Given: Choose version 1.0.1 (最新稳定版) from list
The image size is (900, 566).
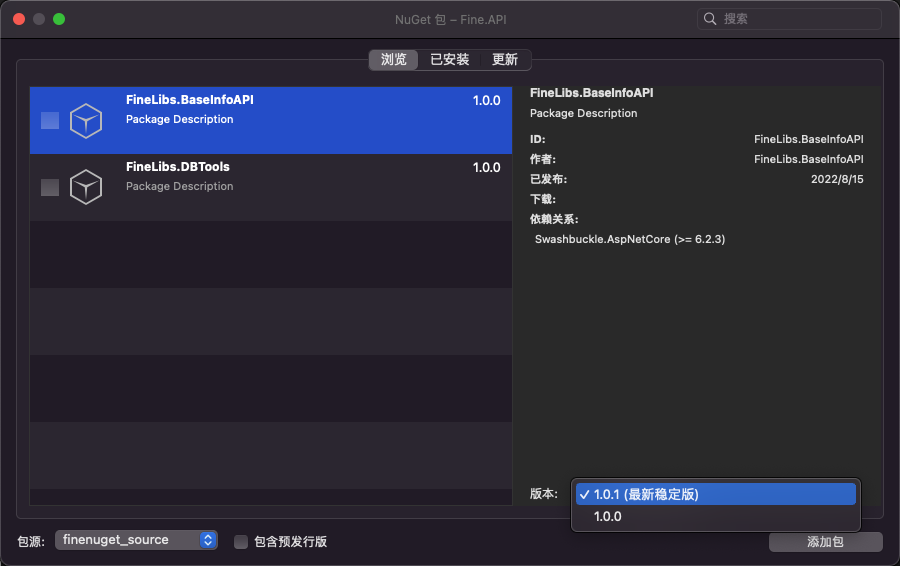Looking at the screenshot, I should (x=716, y=494).
